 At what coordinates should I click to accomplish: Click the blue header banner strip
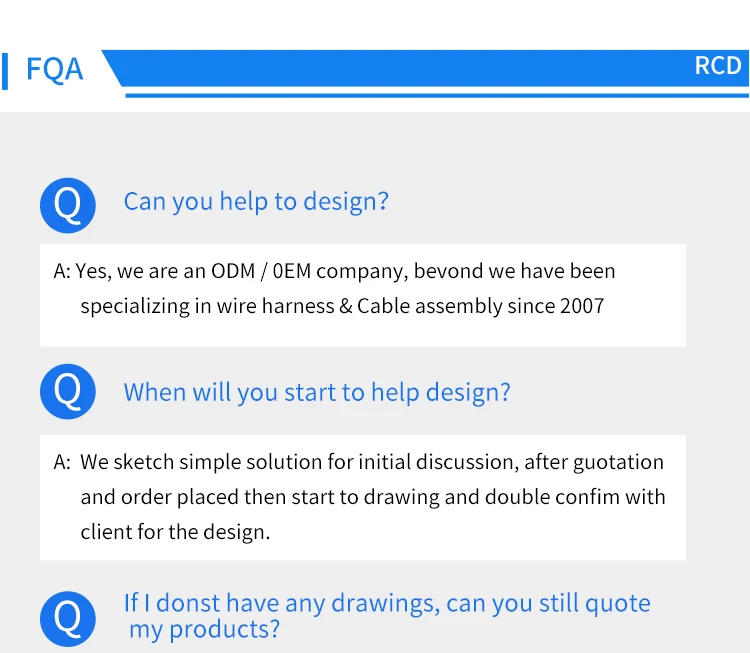[x=425, y=68]
